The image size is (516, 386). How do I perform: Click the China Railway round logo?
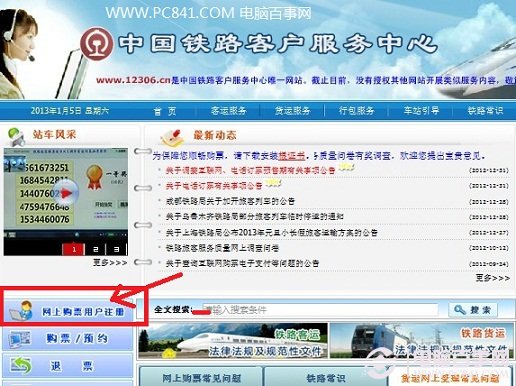point(97,44)
